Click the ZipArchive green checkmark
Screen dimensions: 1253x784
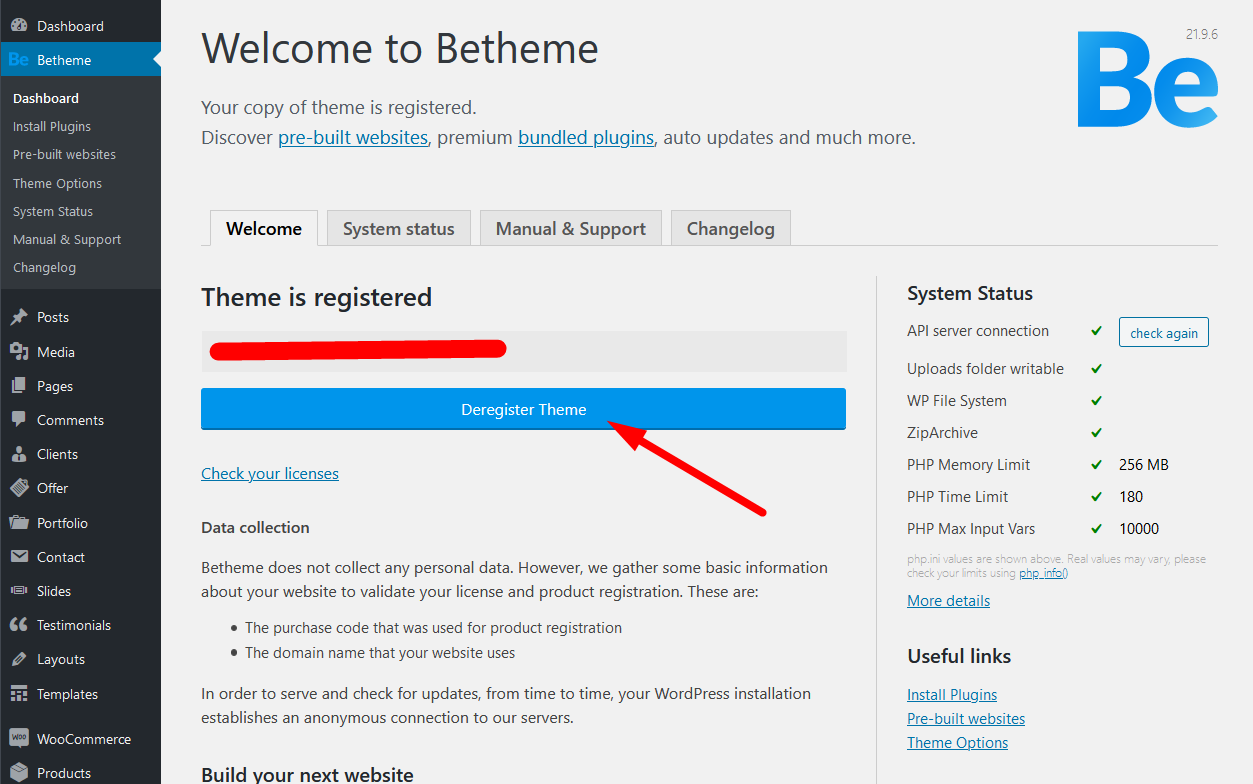click(1097, 432)
